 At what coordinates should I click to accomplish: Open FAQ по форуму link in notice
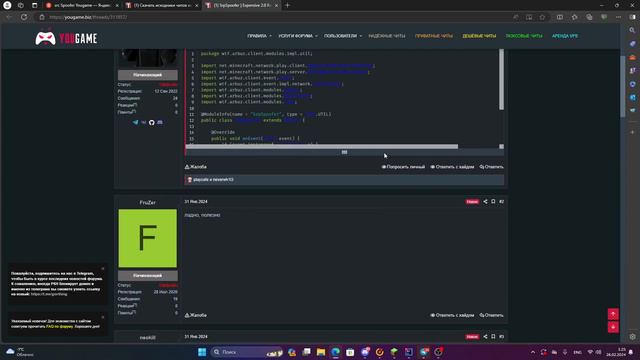[60, 327]
